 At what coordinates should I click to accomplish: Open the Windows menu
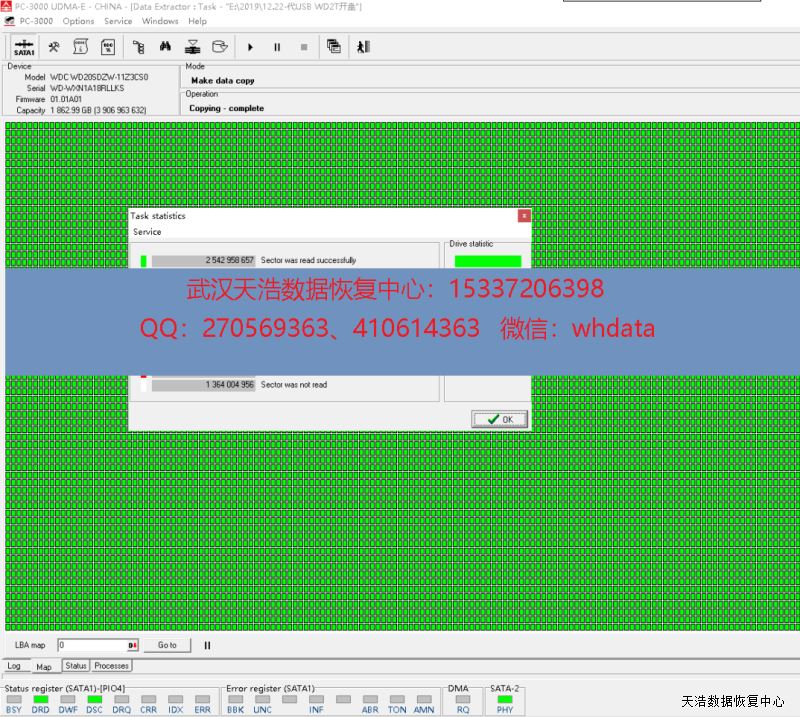160,21
